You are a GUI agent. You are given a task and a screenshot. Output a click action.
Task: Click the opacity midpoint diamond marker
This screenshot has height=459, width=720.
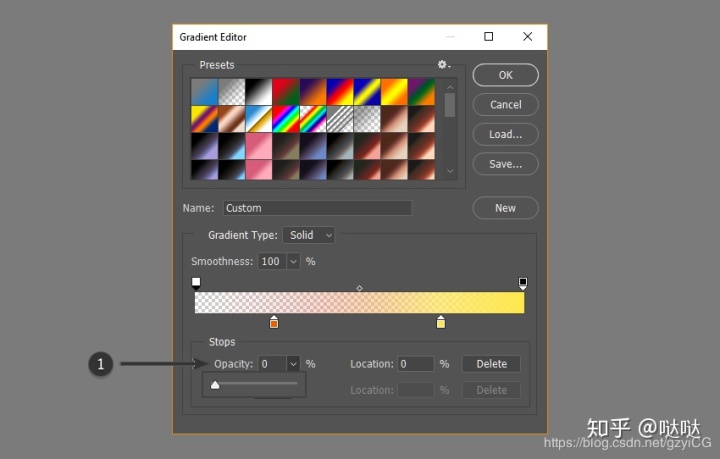360,288
